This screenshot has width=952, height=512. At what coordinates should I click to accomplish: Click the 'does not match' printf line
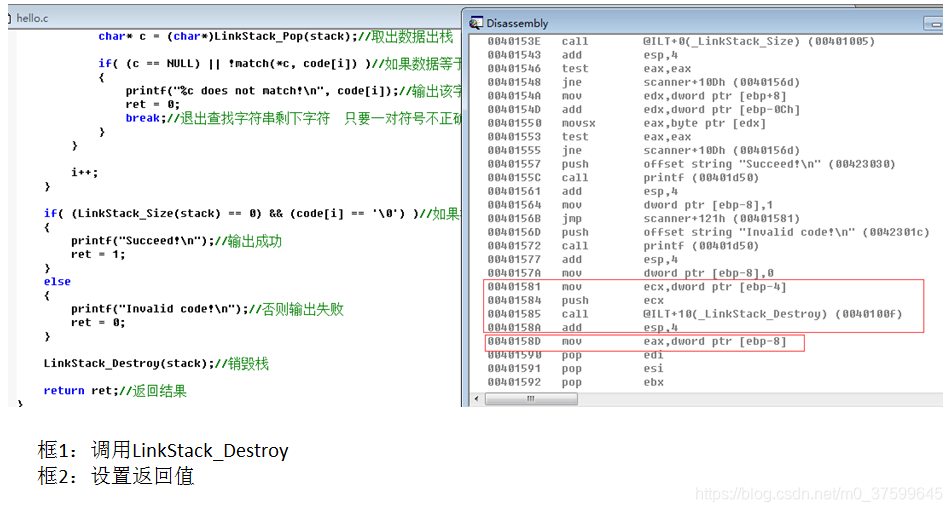pos(293,91)
